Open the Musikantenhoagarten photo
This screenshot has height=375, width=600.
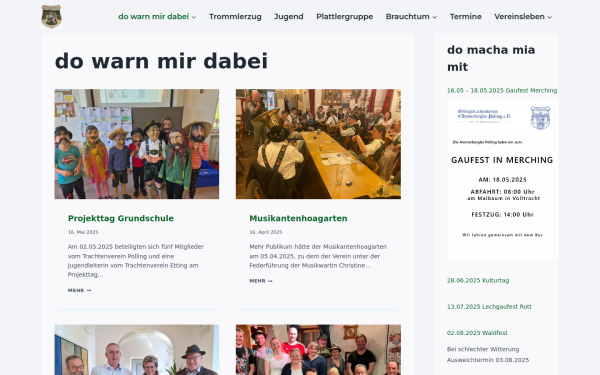coord(318,144)
